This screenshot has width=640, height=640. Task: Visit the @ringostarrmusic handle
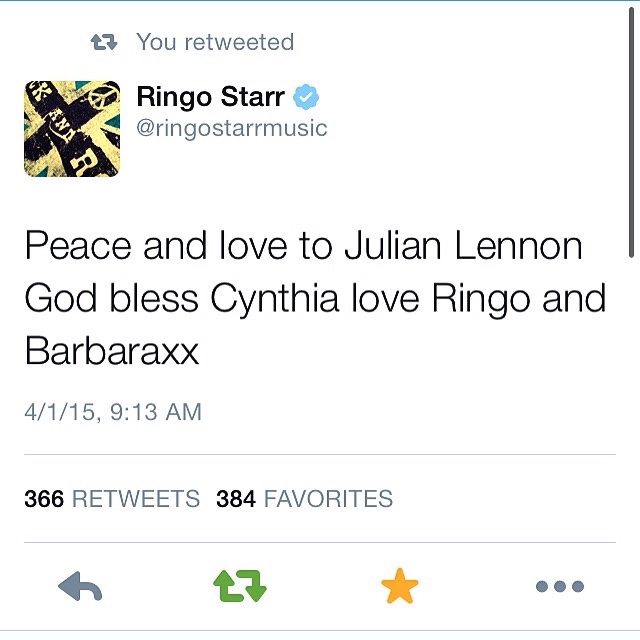pos(232,128)
